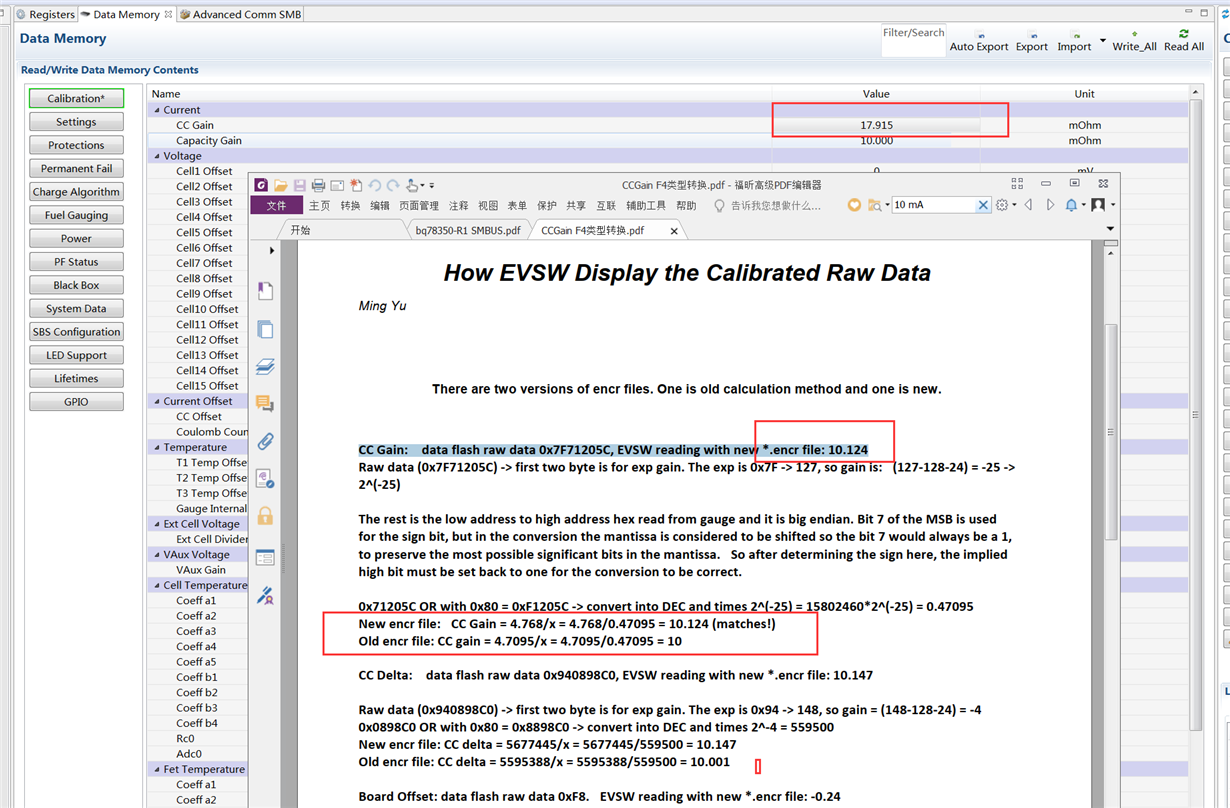Go to previous search result arrow

click(x=1028, y=205)
